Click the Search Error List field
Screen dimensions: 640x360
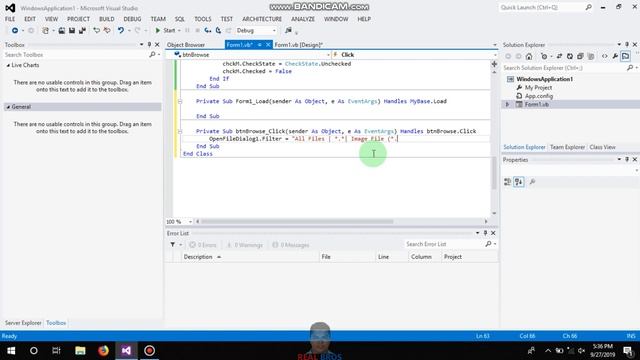click(444, 244)
